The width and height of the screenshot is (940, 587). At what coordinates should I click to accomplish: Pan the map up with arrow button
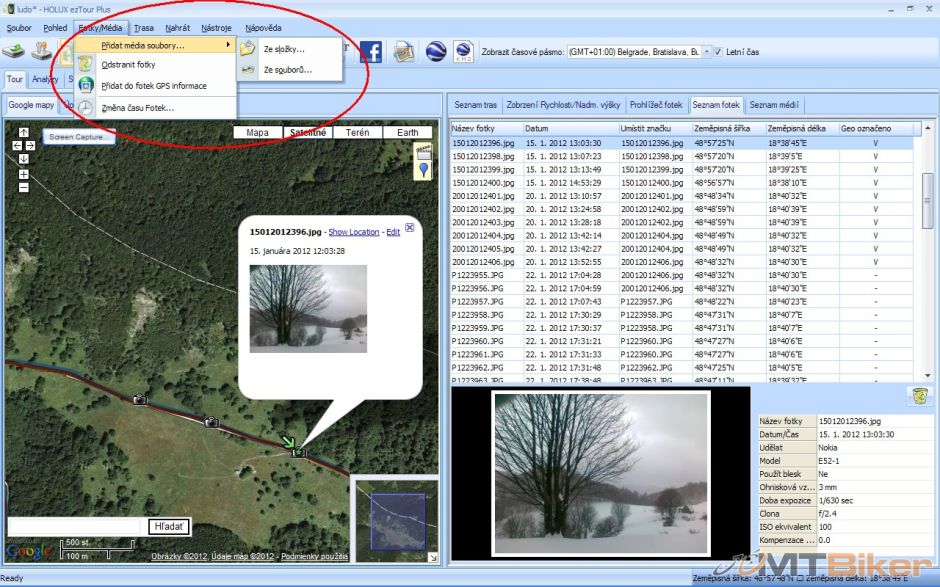[24, 133]
